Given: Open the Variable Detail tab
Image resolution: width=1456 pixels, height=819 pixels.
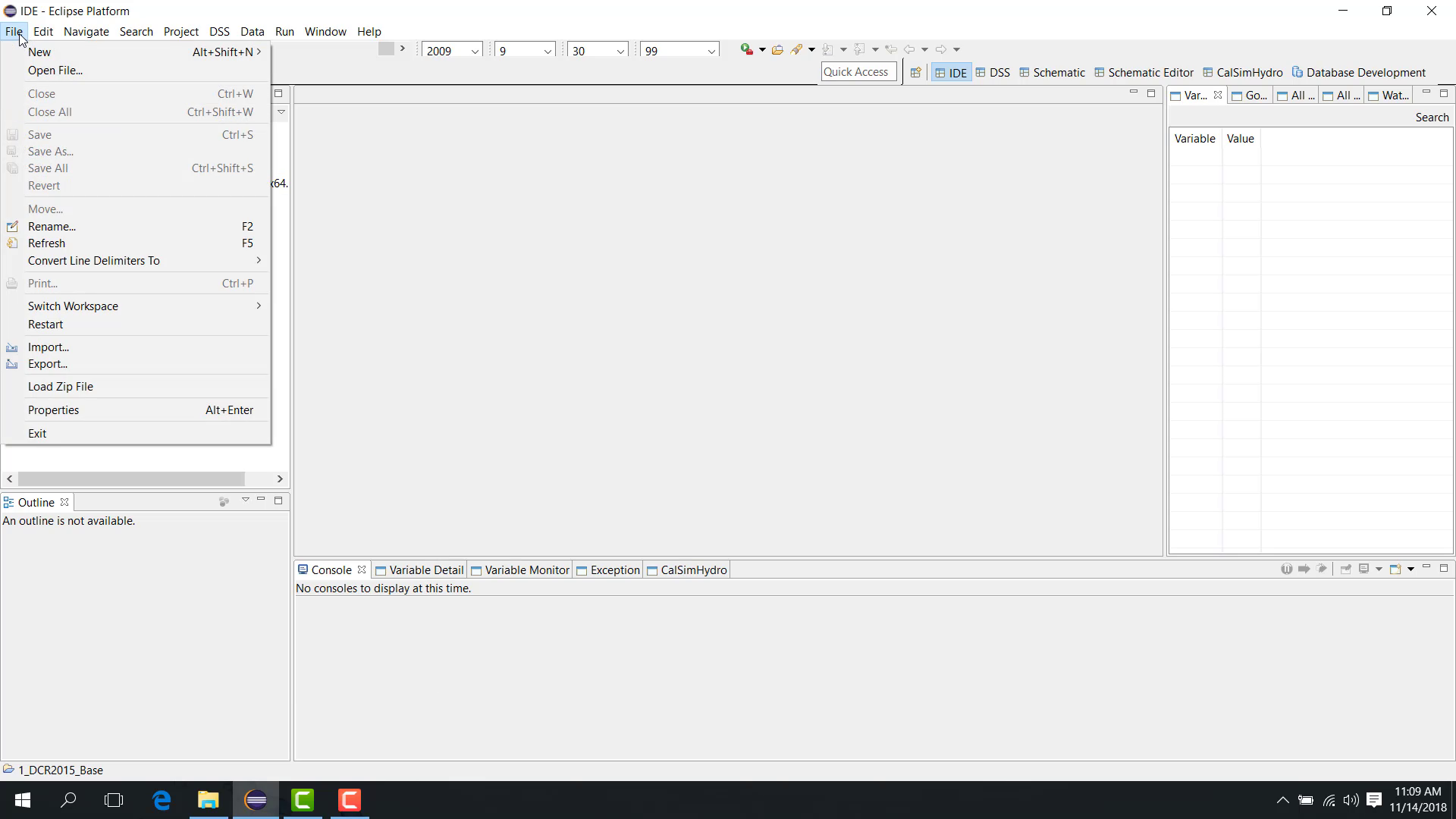Looking at the screenshot, I should [x=419, y=570].
